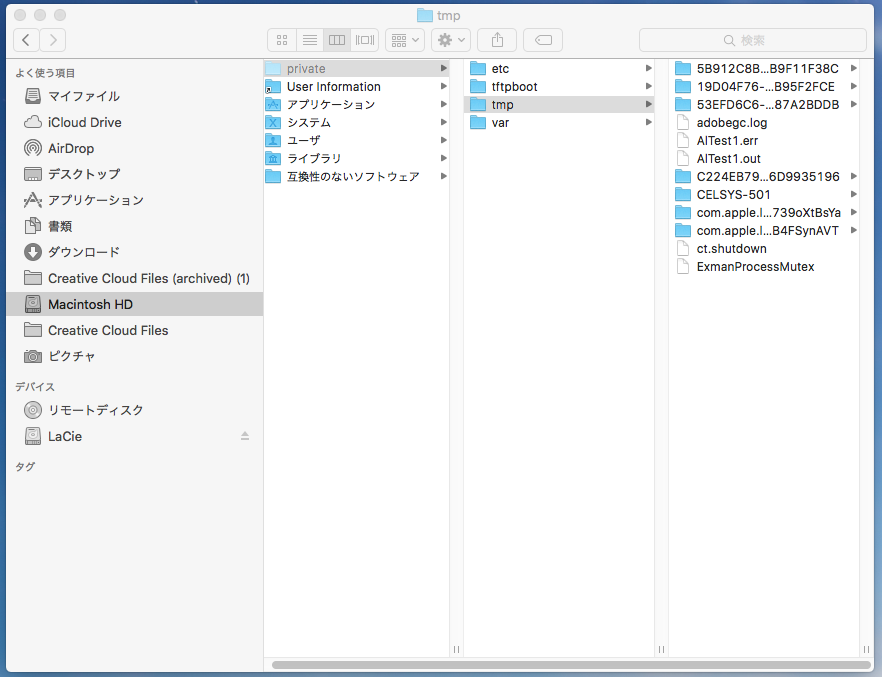Click the search field
This screenshot has height=677, width=882.
tap(752, 40)
